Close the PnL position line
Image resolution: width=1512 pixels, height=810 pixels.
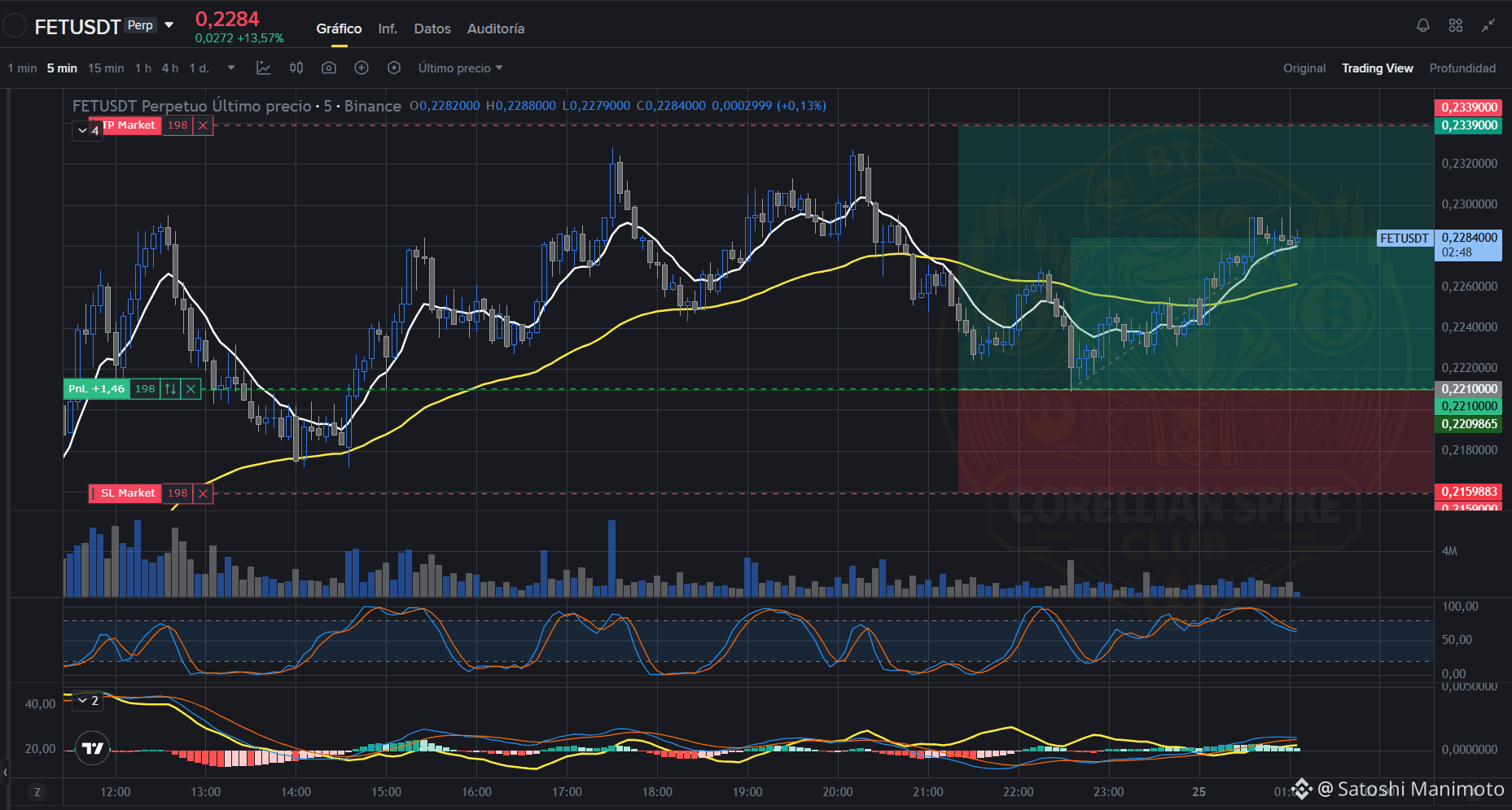(x=191, y=389)
